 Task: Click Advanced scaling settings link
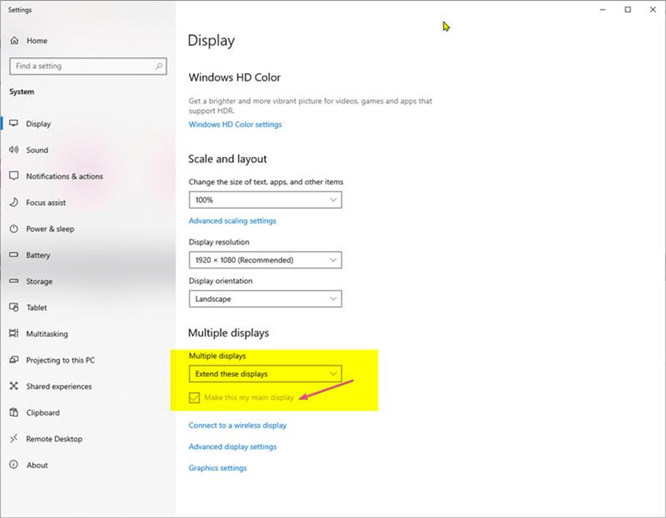pyautogui.click(x=232, y=221)
